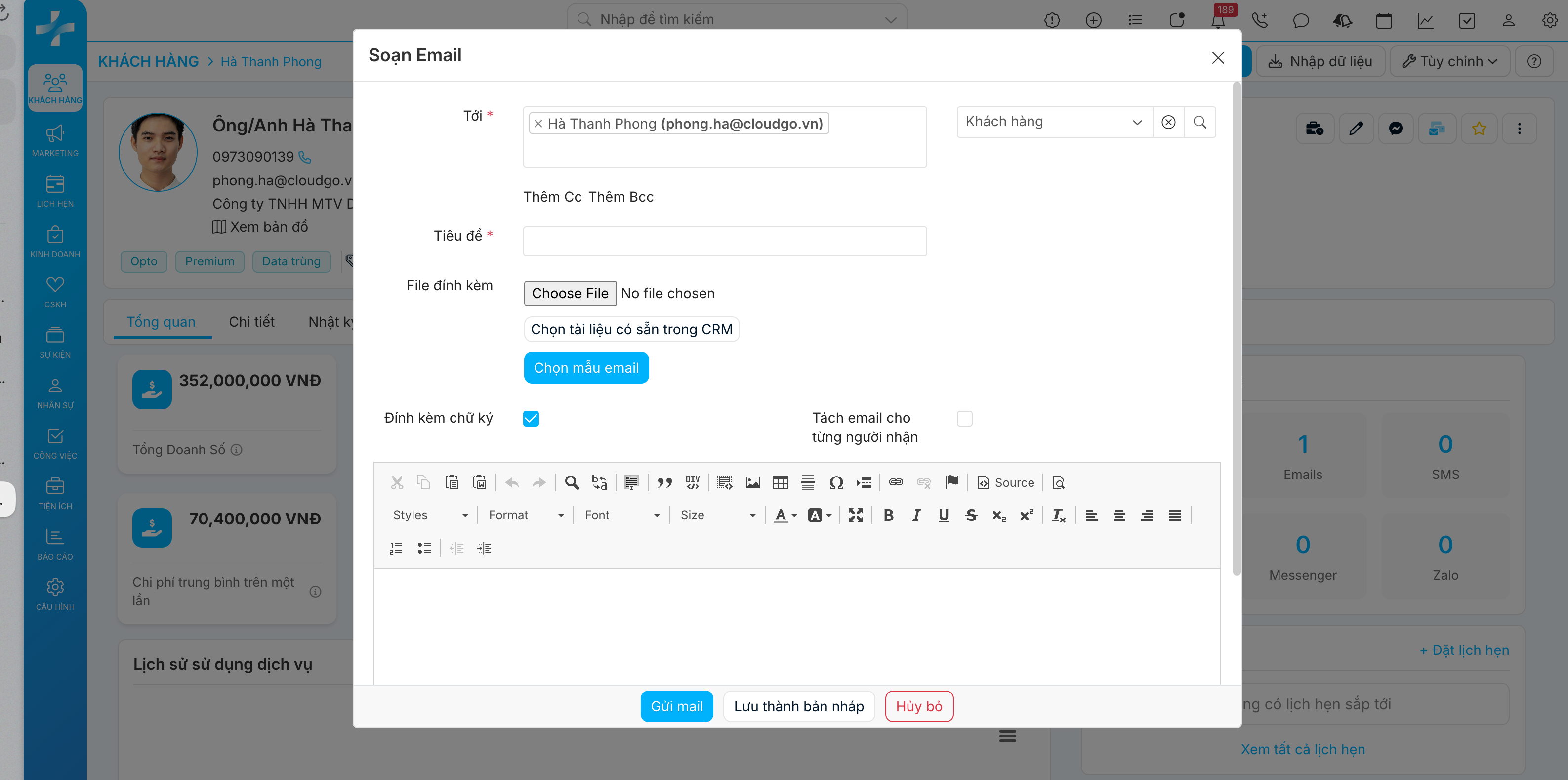
Task: Uncheck Đính kèm chữ ký checkbox
Action: [531, 418]
